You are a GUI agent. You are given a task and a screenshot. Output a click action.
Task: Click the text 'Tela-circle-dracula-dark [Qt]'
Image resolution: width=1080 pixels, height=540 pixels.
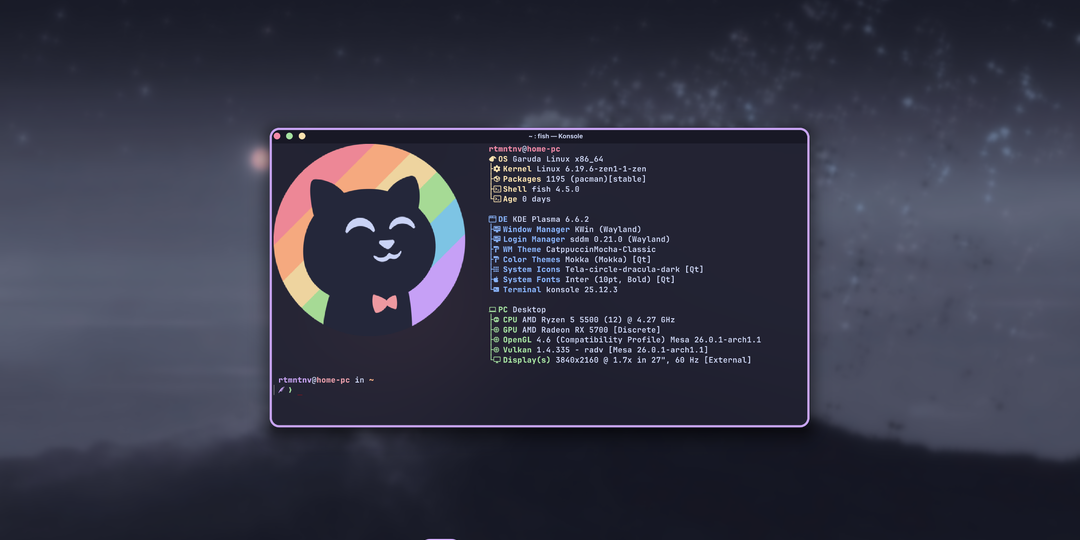(634, 269)
